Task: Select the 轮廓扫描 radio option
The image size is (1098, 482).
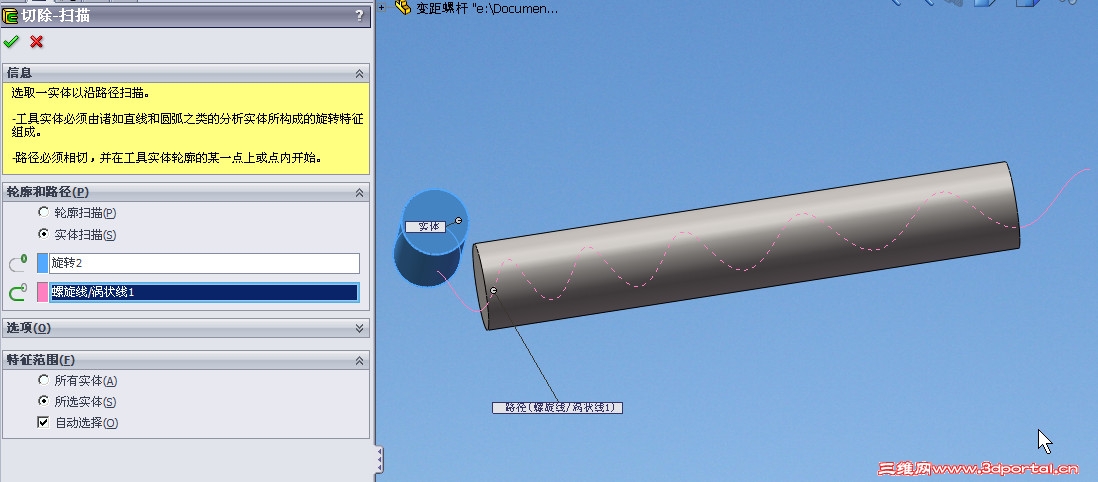Action: tap(43, 212)
